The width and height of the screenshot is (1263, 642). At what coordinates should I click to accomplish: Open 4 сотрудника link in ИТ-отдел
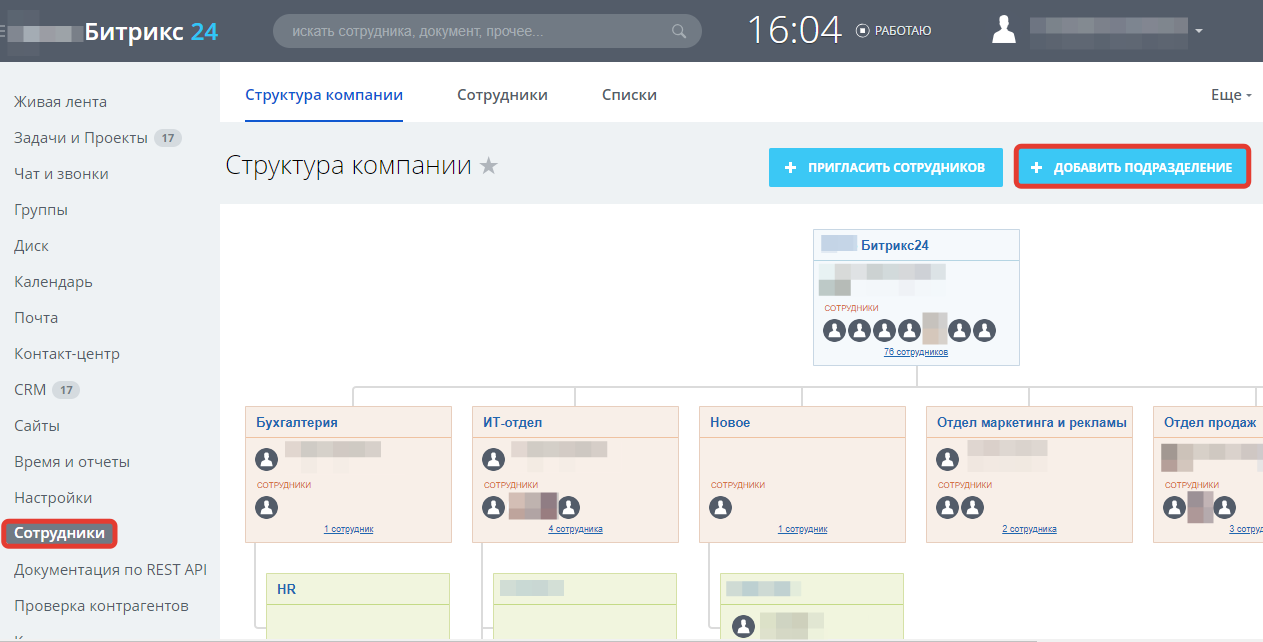pos(575,529)
